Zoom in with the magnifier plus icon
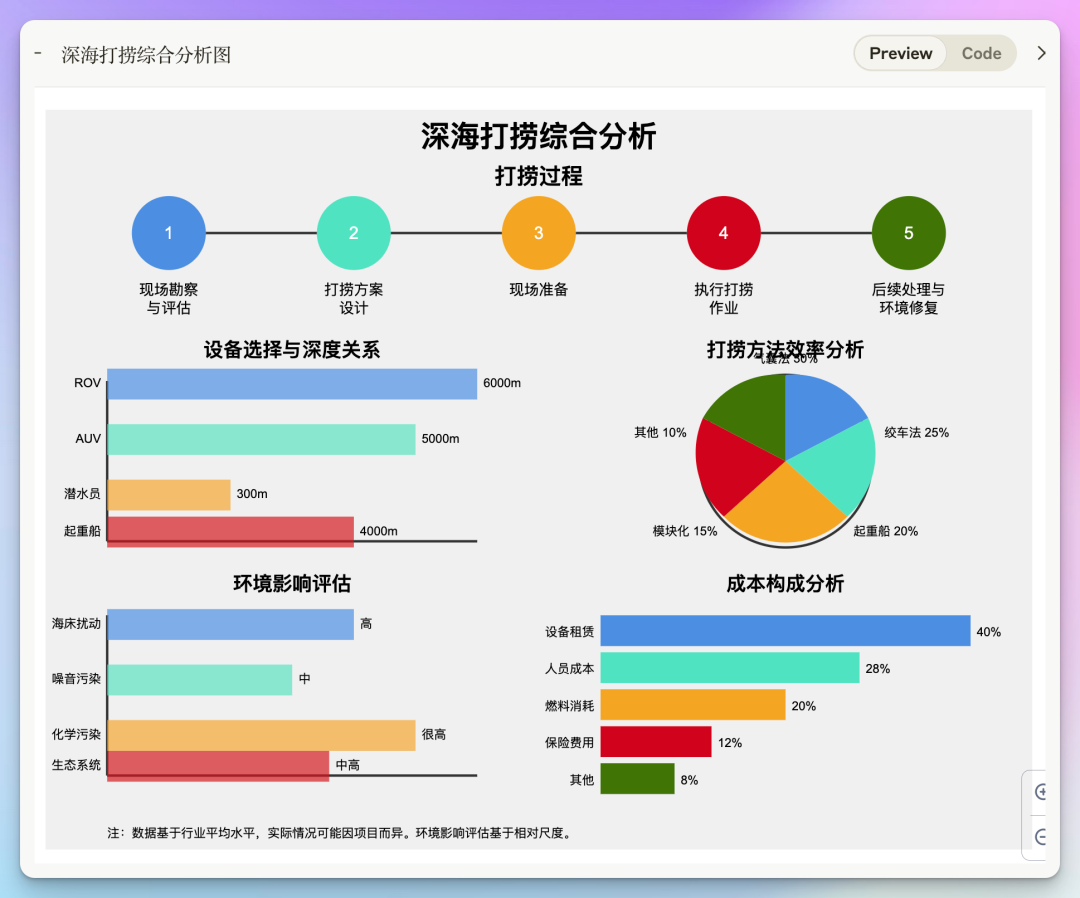This screenshot has width=1080, height=898. [x=1041, y=792]
